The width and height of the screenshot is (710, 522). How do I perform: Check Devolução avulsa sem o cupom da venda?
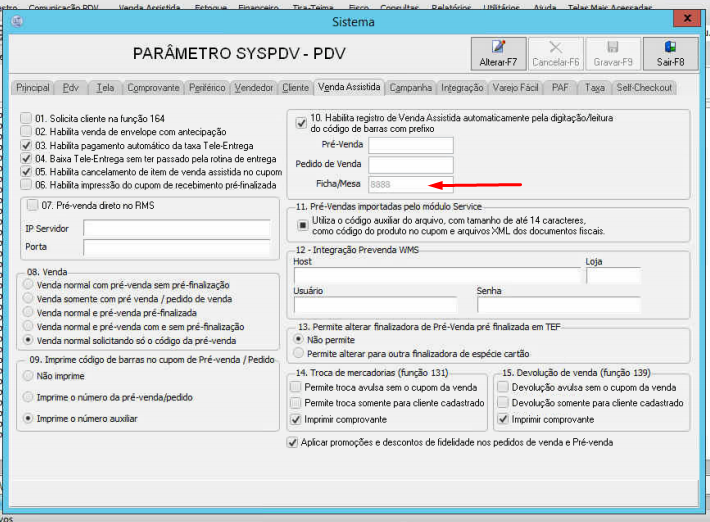(502, 387)
